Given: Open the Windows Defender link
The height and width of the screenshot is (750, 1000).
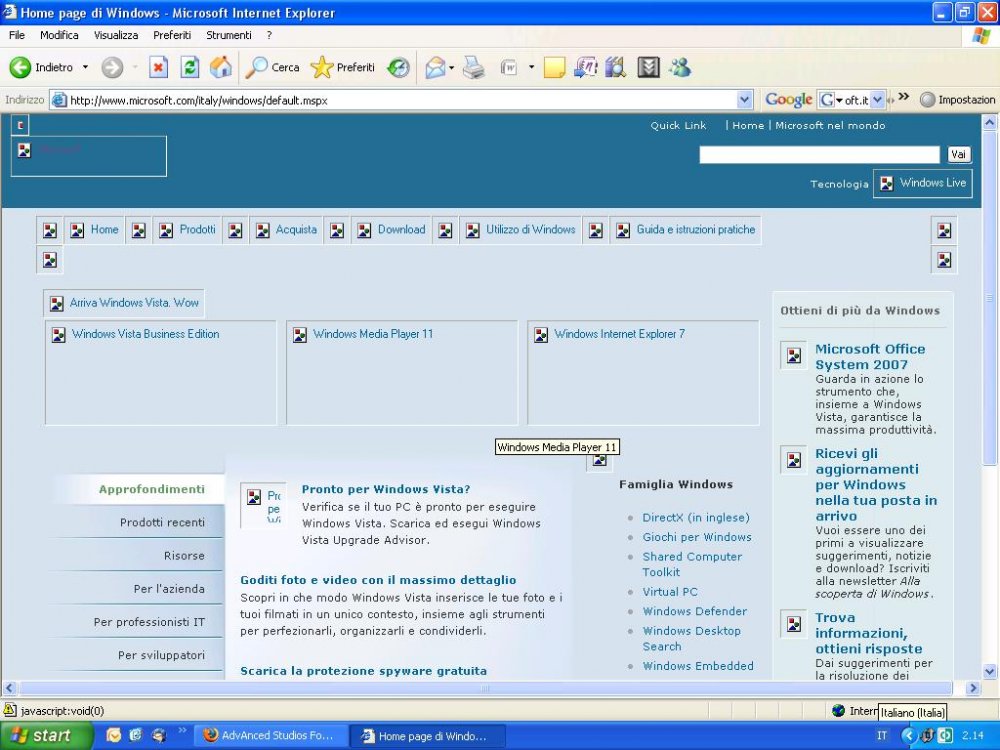Looking at the screenshot, I should 695,611.
